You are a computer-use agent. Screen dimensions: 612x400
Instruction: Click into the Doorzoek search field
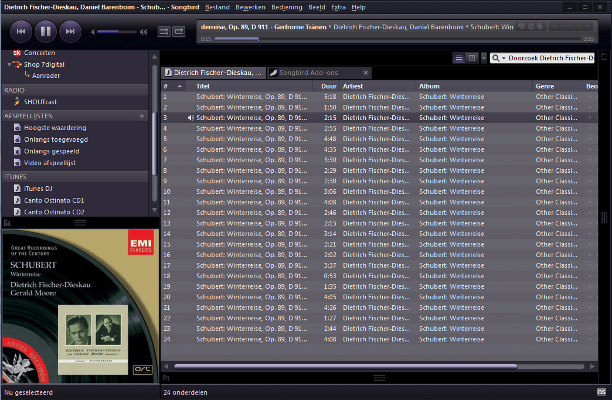click(551, 58)
